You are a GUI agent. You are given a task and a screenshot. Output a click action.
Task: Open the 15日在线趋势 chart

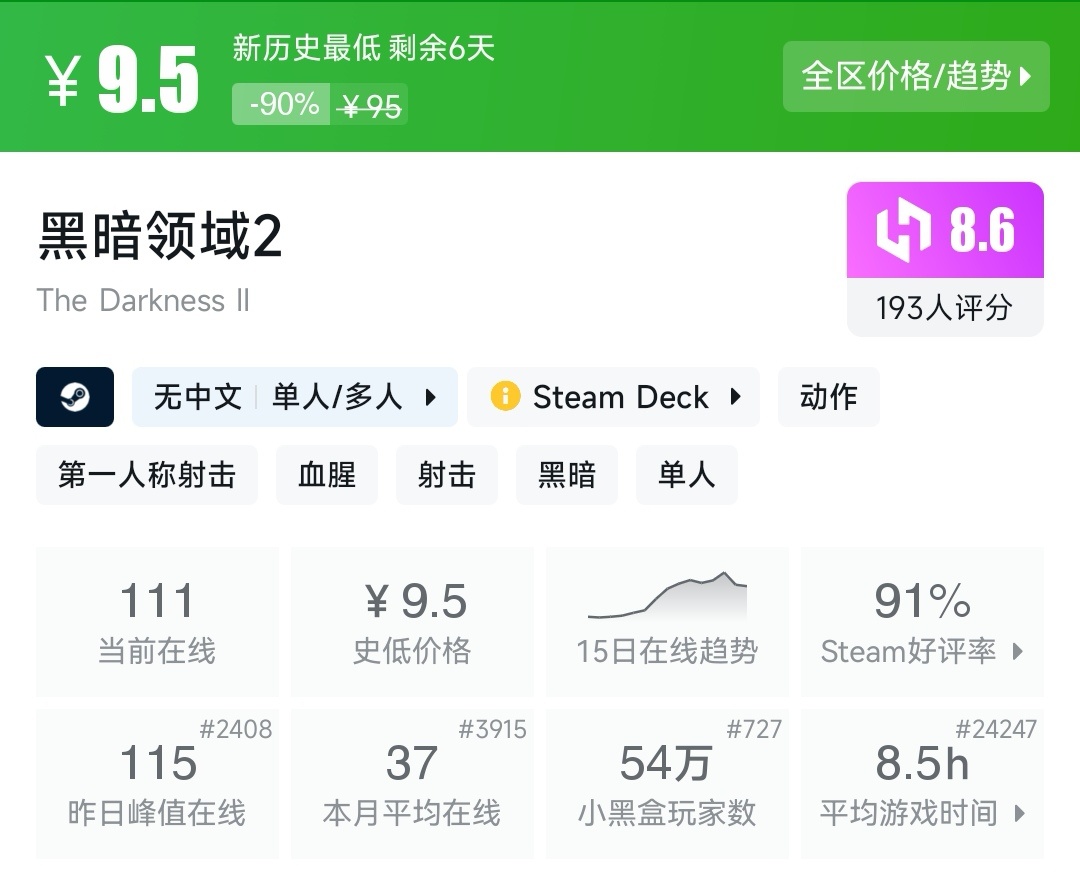pos(667,620)
